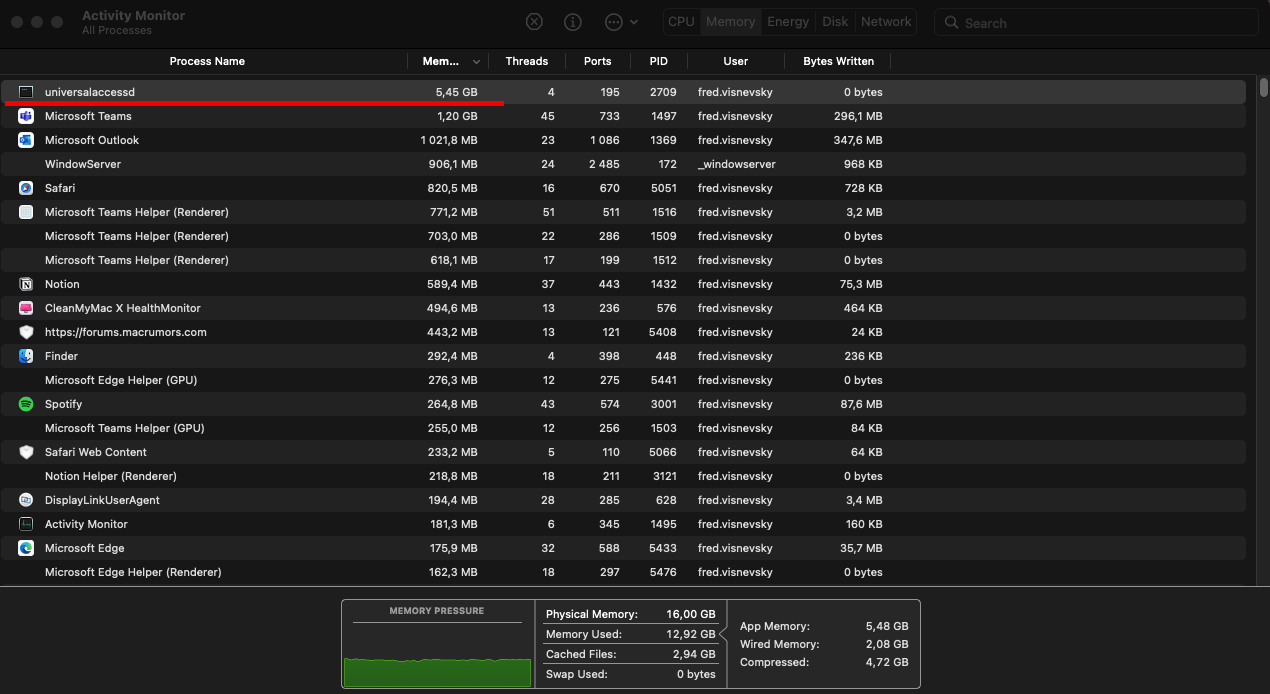Screen dimensions: 1270x694
Task: Click the App Memory 5,48 GB entry
Action: point(824,626)
